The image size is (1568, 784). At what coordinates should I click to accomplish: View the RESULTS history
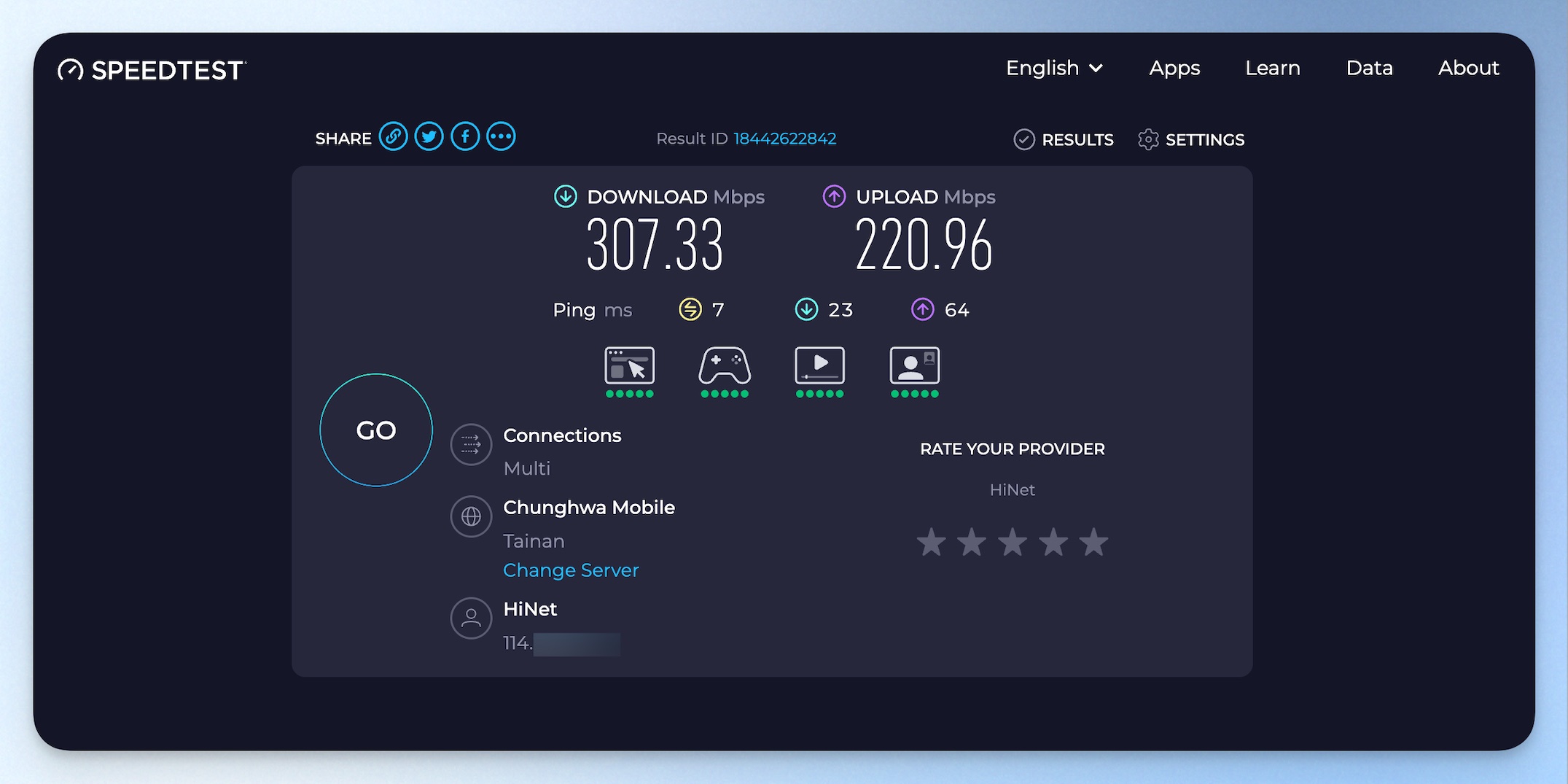coord(1064,139)
